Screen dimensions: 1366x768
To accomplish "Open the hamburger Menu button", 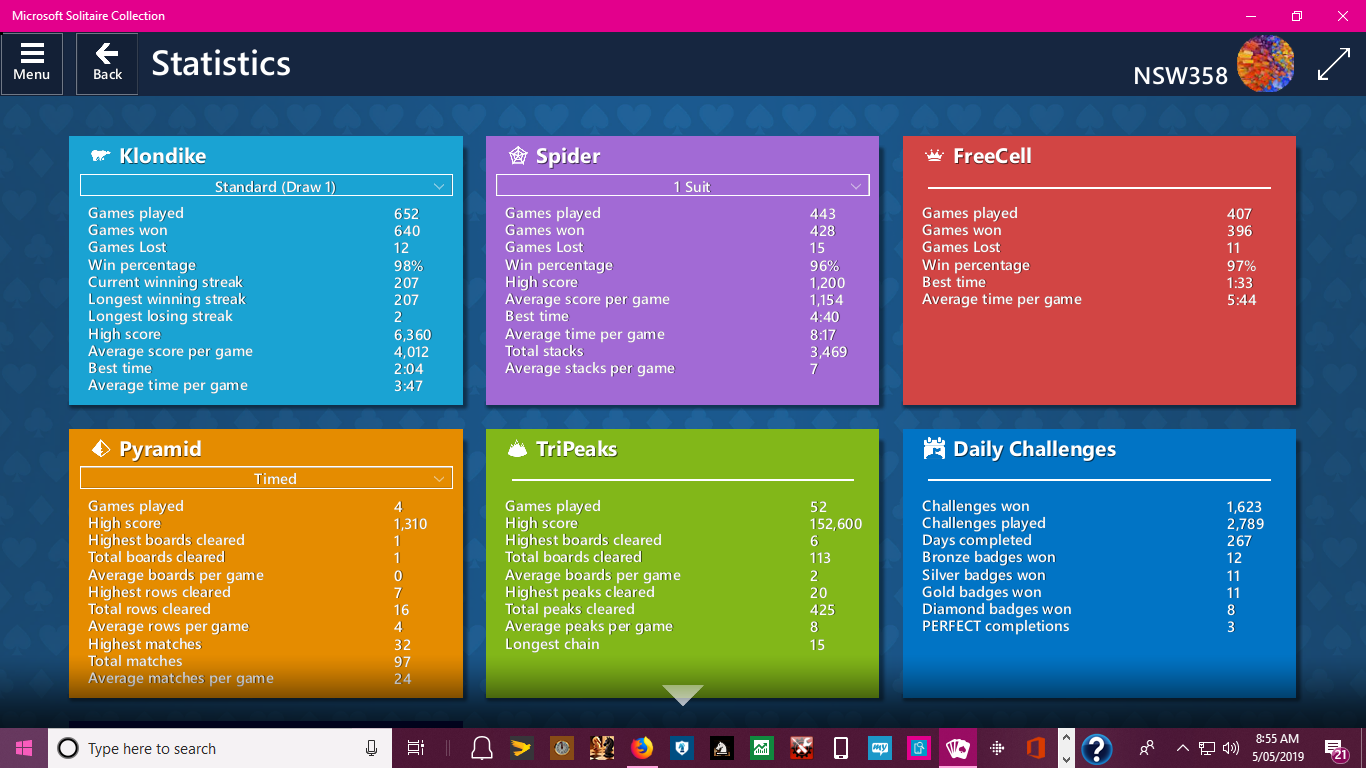I will 32,63.
